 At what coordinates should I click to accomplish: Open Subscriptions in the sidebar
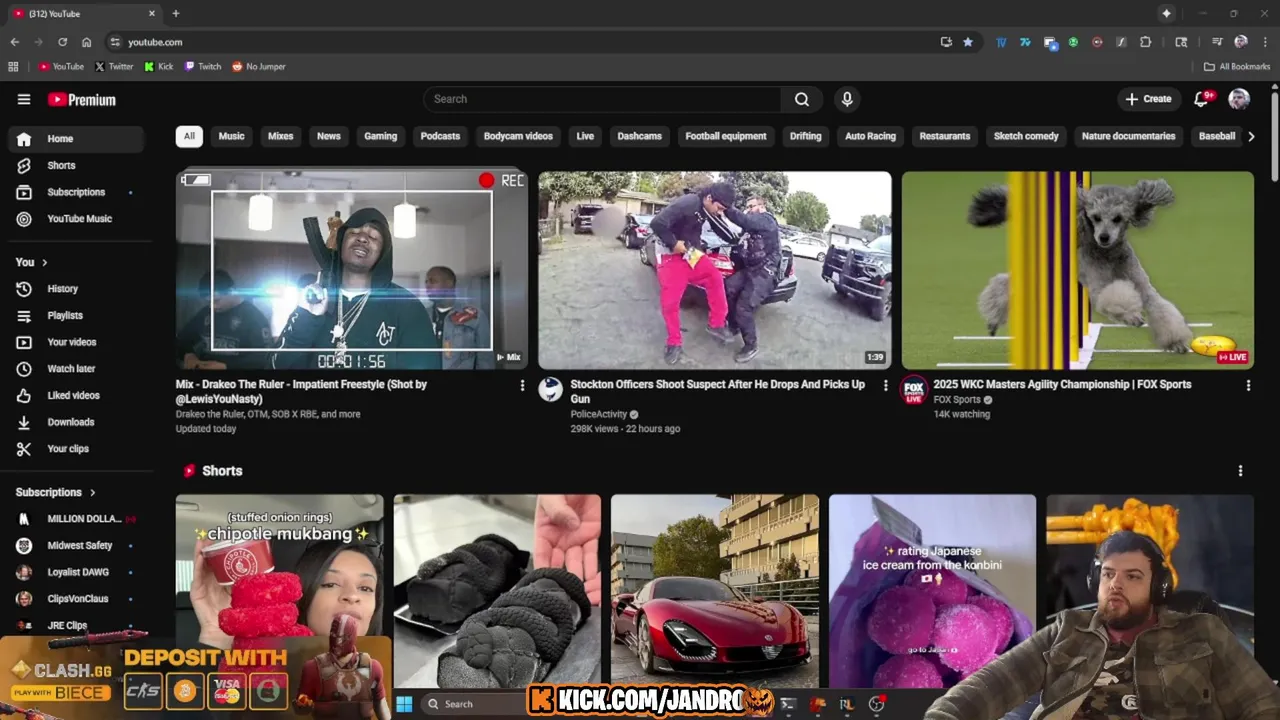pos(76,192)
